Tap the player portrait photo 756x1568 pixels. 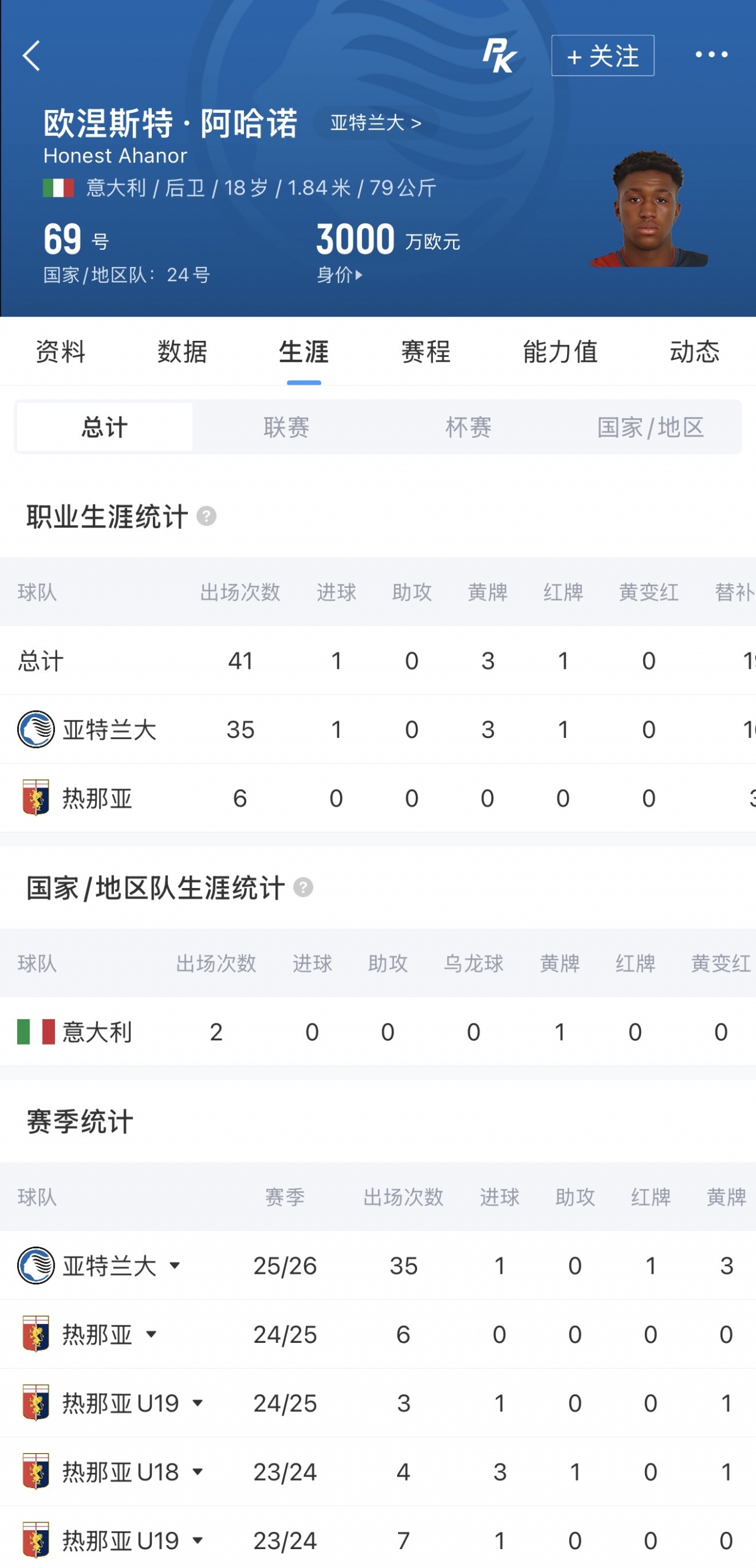(649, 209)
